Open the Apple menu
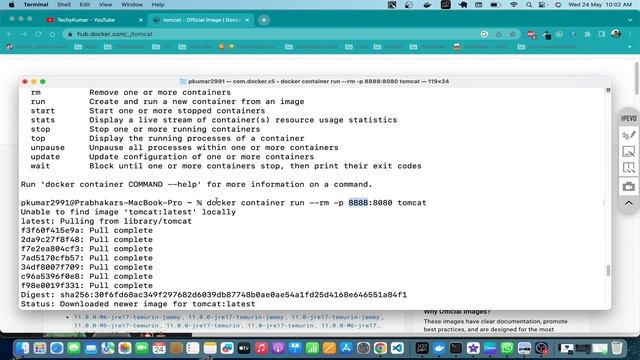Viewport: 640px width, 360px height. coord(11,4)
